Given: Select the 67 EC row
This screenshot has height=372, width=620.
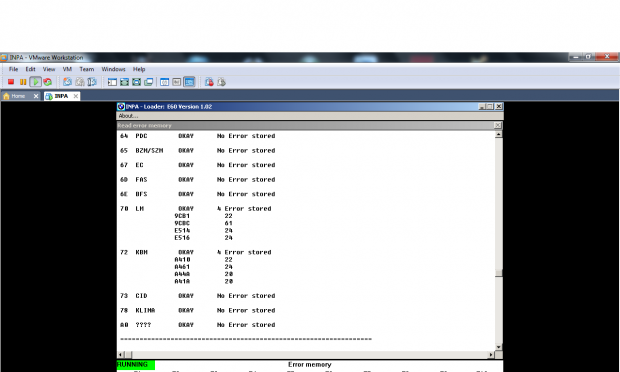Looking at the screenshot, I should click(198, 165).
